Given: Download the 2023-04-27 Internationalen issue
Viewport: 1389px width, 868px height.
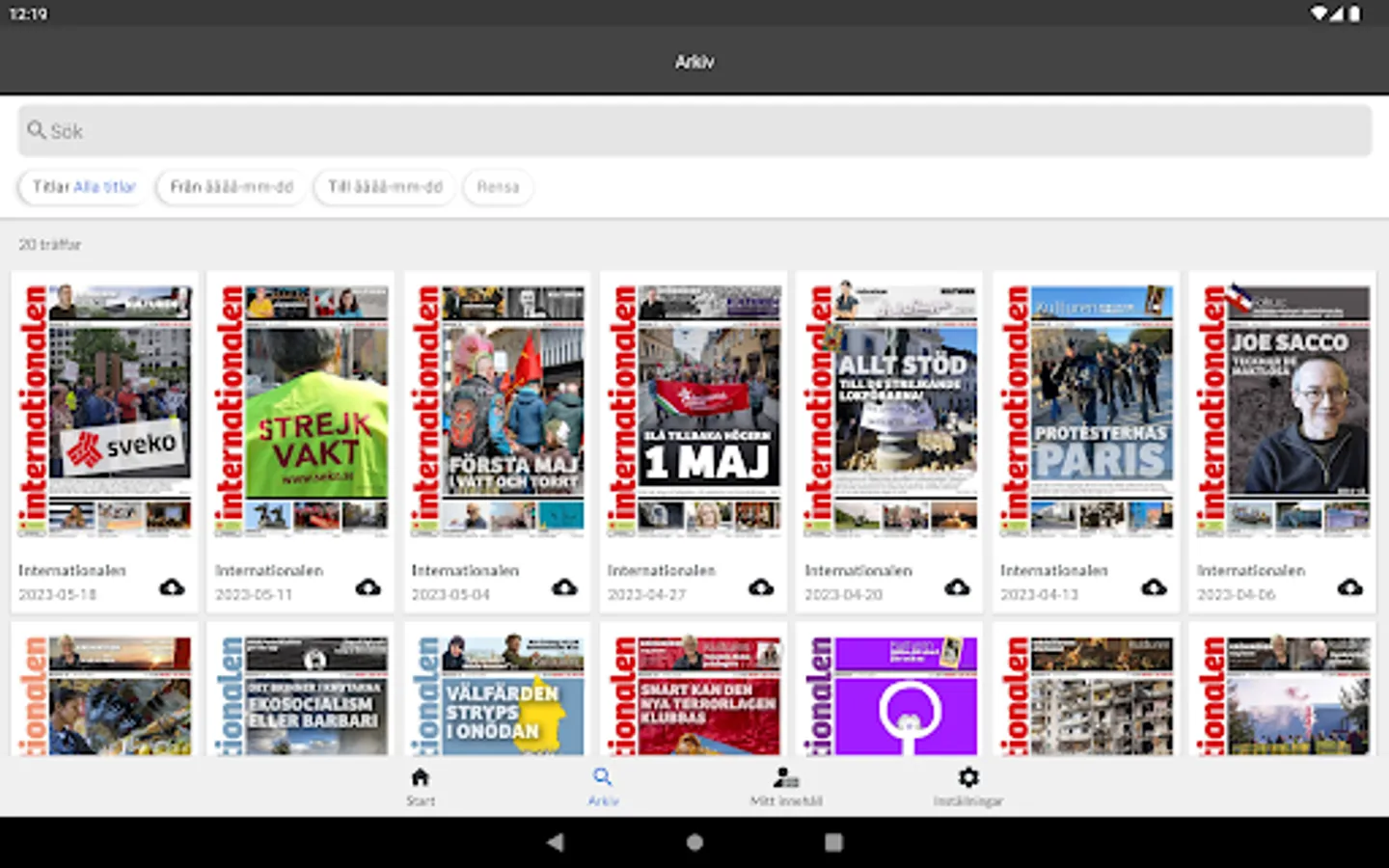Looking at the screenshot, I should pyautogui.click(x=761, y=587).
